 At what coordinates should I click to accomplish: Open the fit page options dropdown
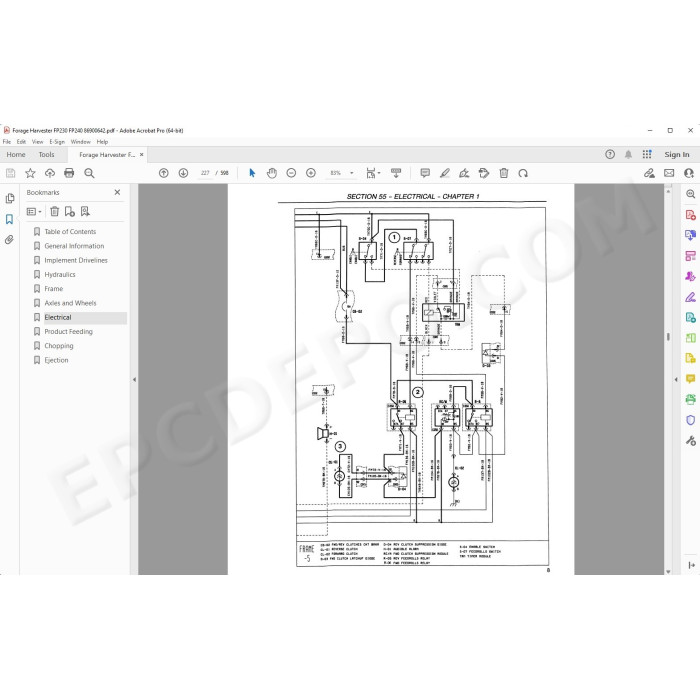click(x=373, y=173)
